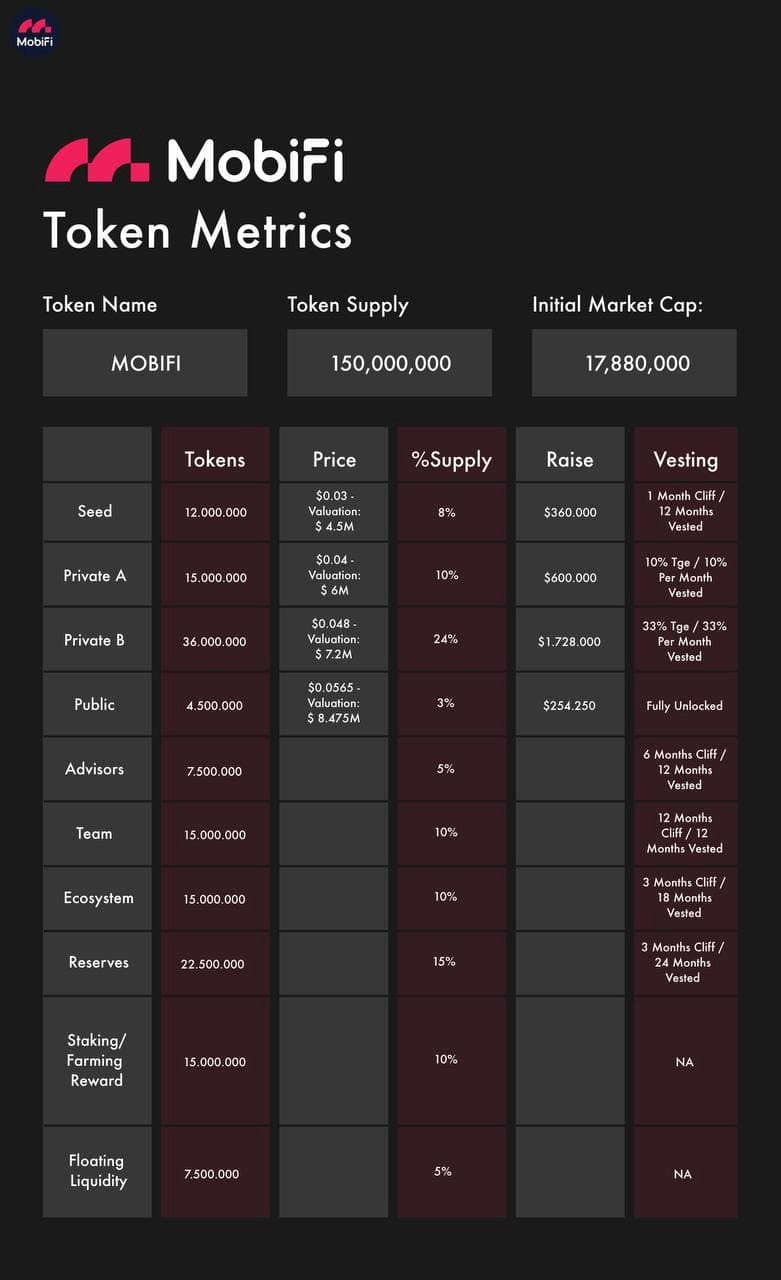
Task: Click the pink MobiFi wave logo mark
Action: (x=97, y=161)
